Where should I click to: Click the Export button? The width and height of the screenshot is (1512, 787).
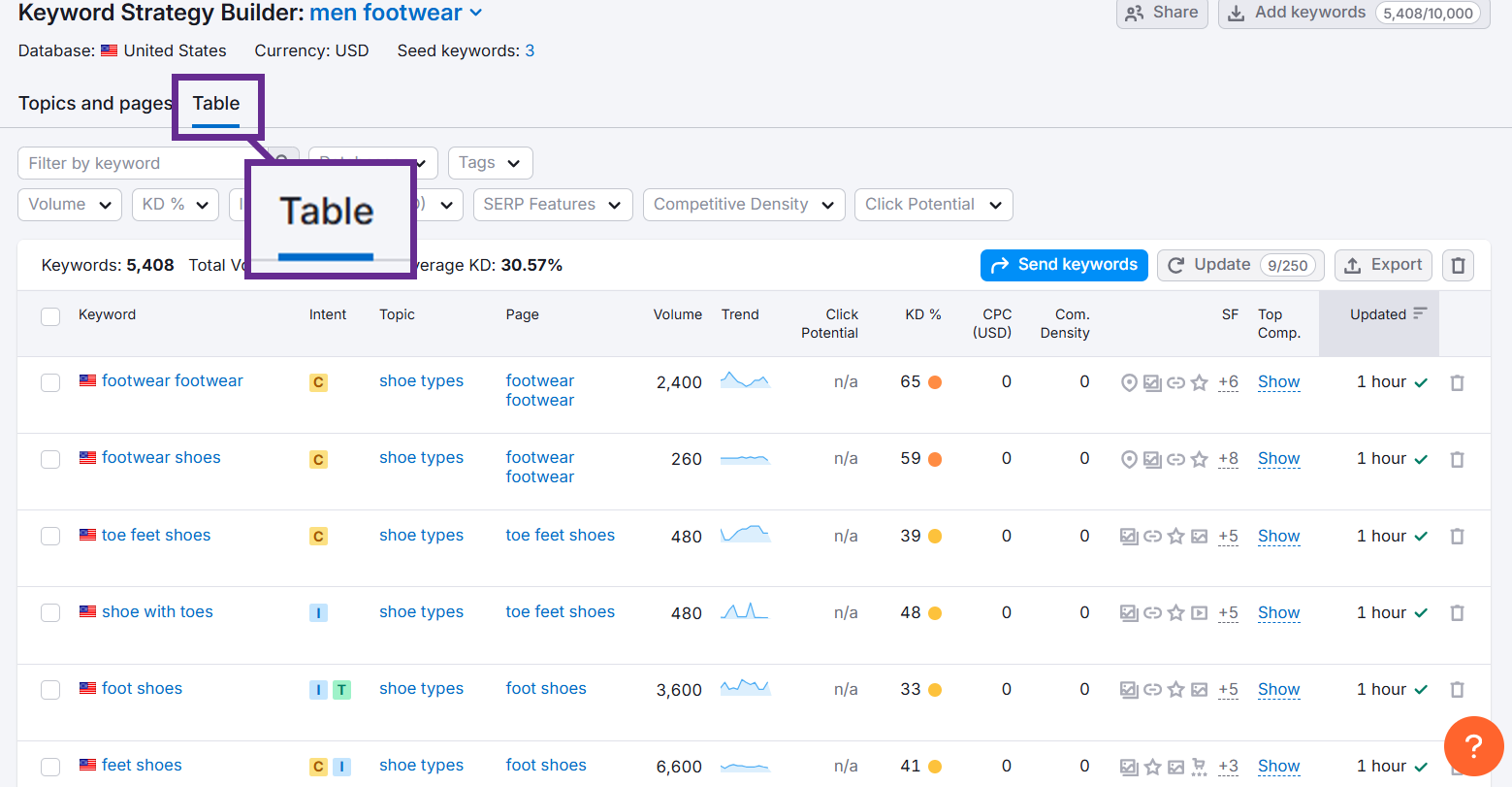pyautogui.click(x=1383, y=265)
